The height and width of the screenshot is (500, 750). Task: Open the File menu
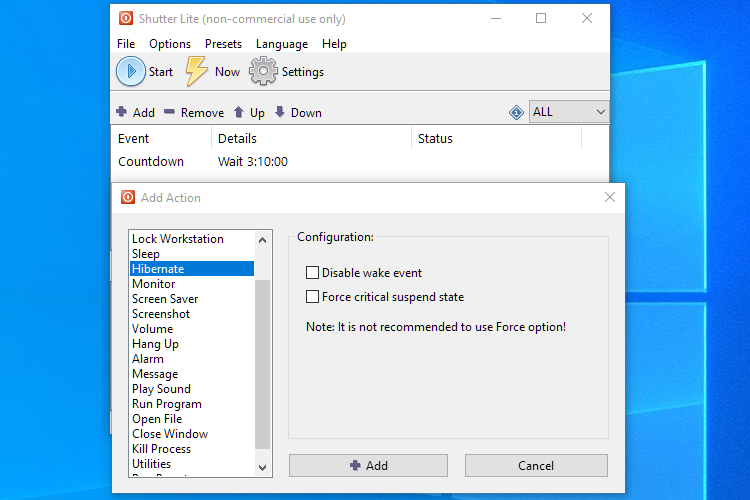tap(126, 44)
